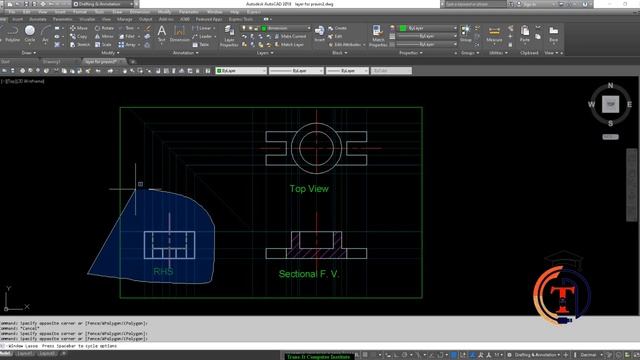Open the ByColor plot style dropdown

tap(391, 71)
